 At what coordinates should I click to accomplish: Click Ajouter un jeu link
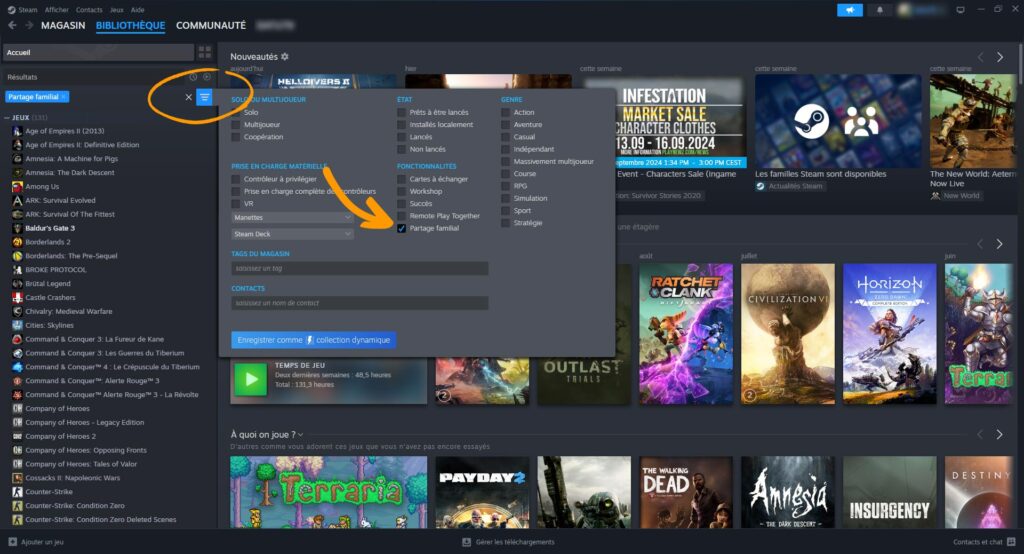(42, 542)
